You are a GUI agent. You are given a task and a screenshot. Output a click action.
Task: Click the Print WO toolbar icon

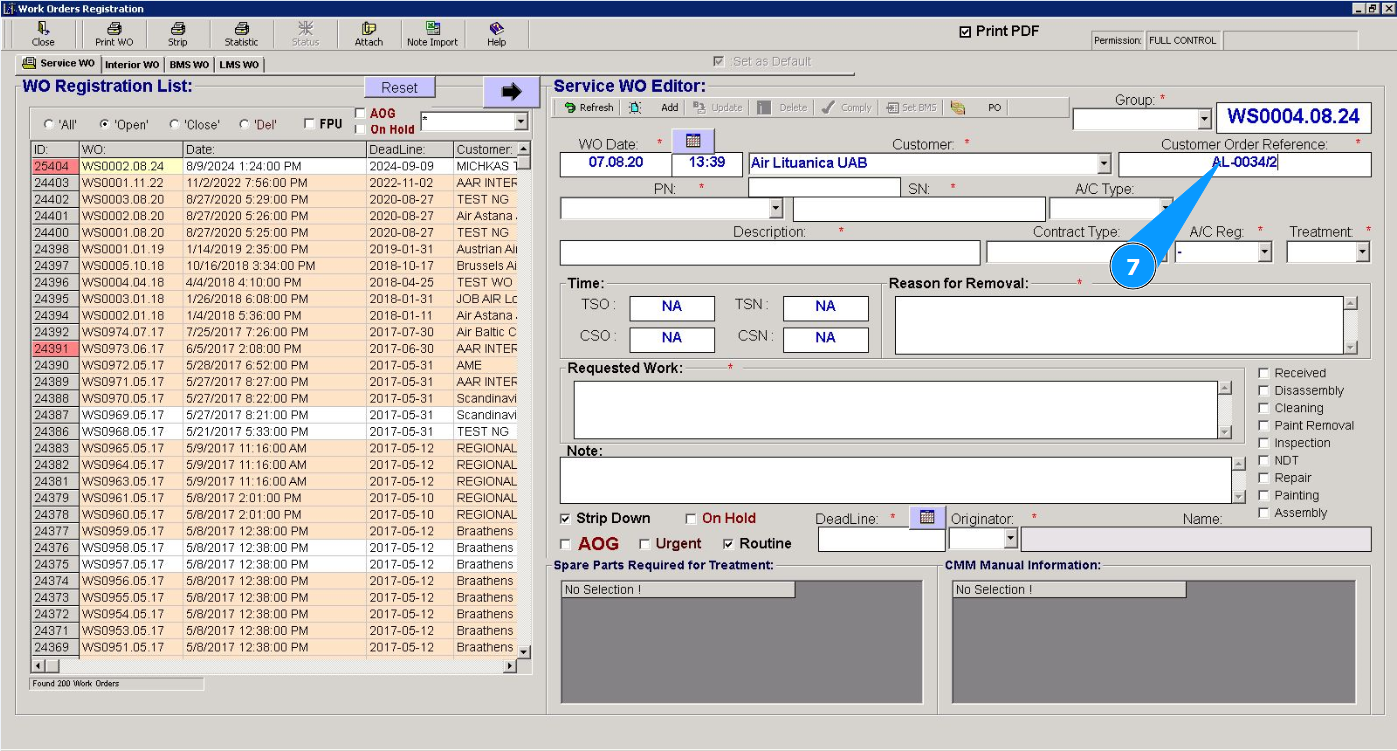[x=114, y=29]
